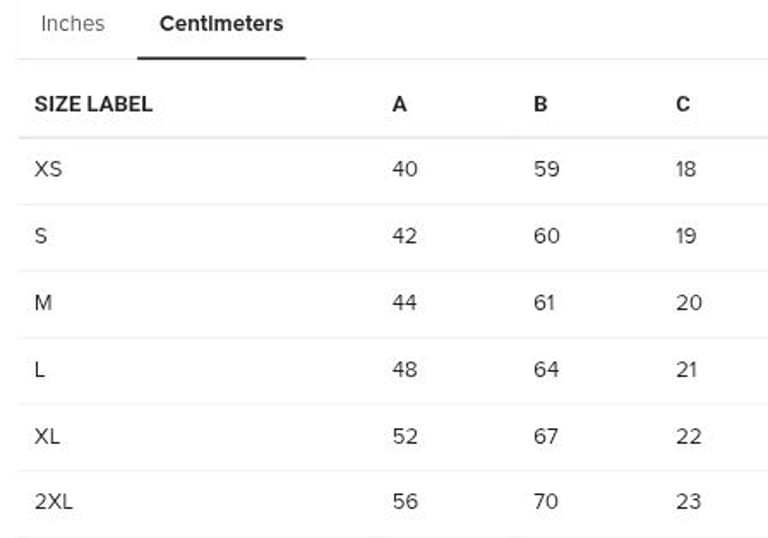Click the SIZE LABEL column header
Image resolution: width=768 pixels, height=538 pixels.
pyautogui.click(x=93, y=104)
